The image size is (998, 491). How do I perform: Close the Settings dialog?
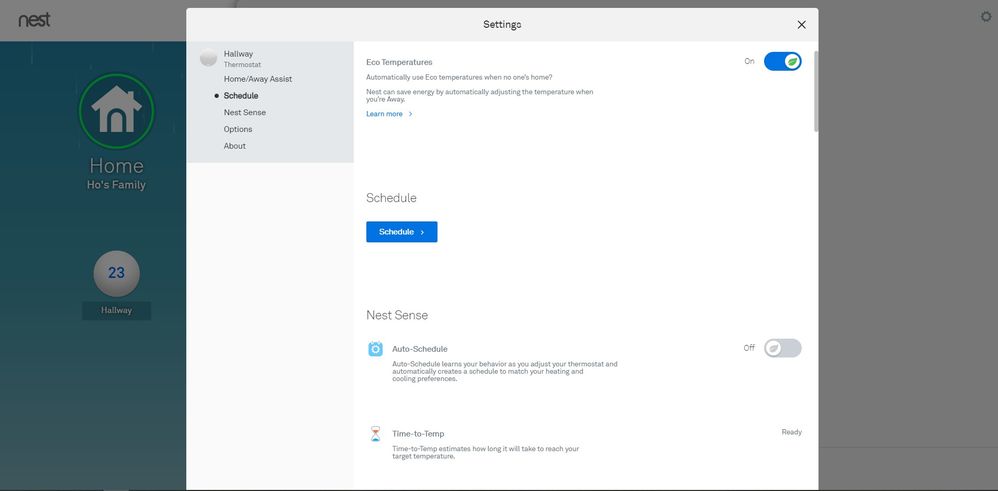click(x=801, y=25)
